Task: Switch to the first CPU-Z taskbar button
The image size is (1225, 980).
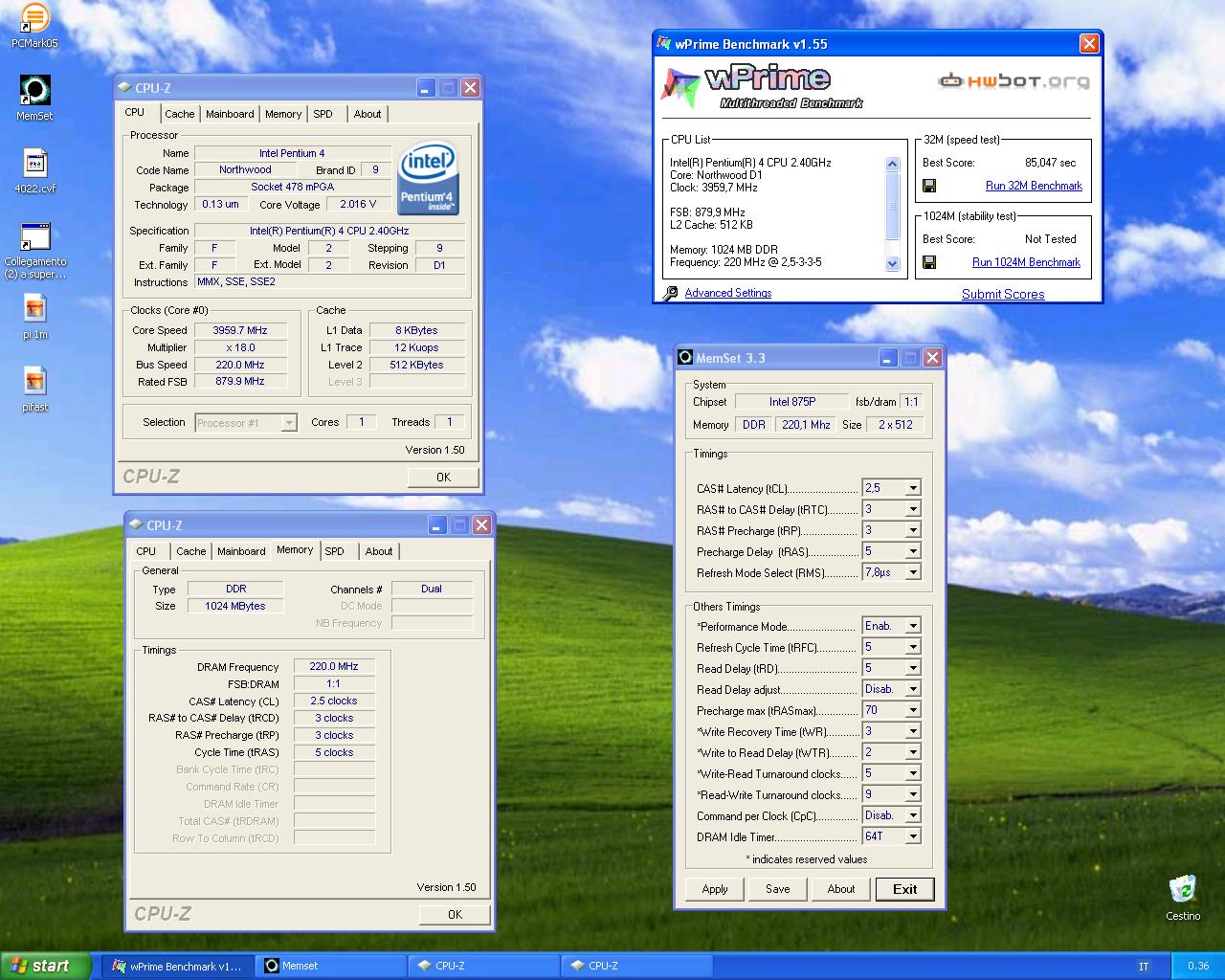Action: (x=485, y=966)
